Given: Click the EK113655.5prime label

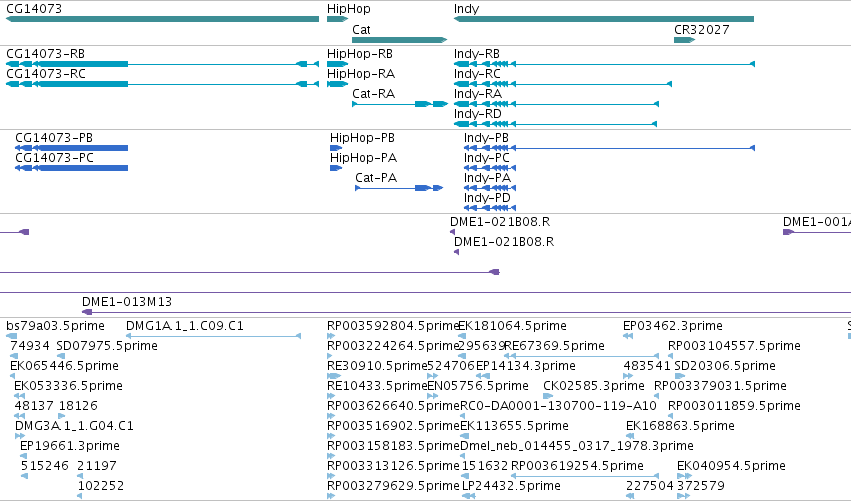Looking at the screenshot, I should click(514, 426).
